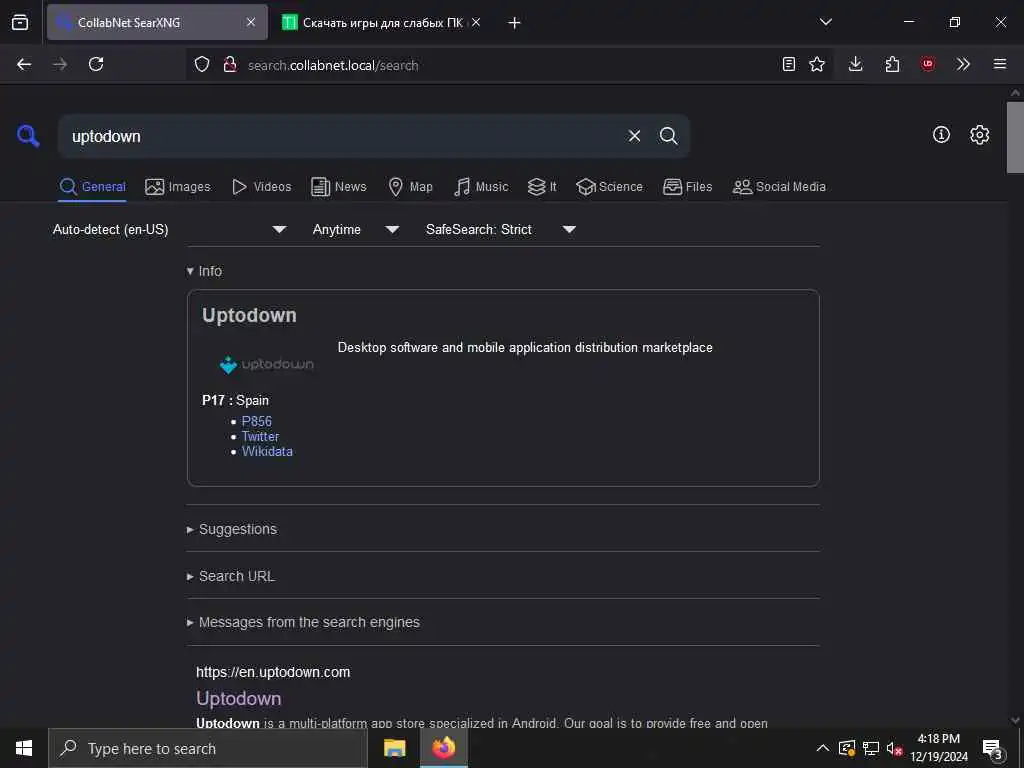
Task: Reload the current page
Action: (x=96, y=64)
